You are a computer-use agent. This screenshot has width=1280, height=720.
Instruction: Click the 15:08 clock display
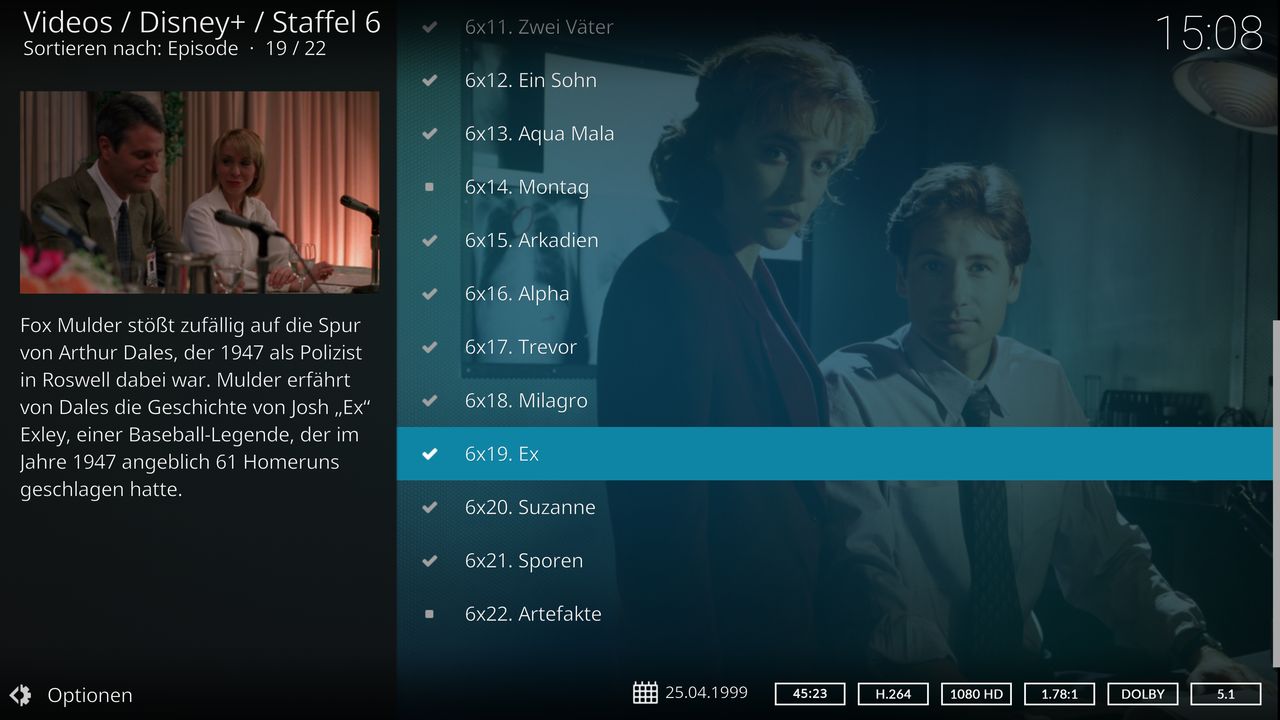pos(1209,33)
